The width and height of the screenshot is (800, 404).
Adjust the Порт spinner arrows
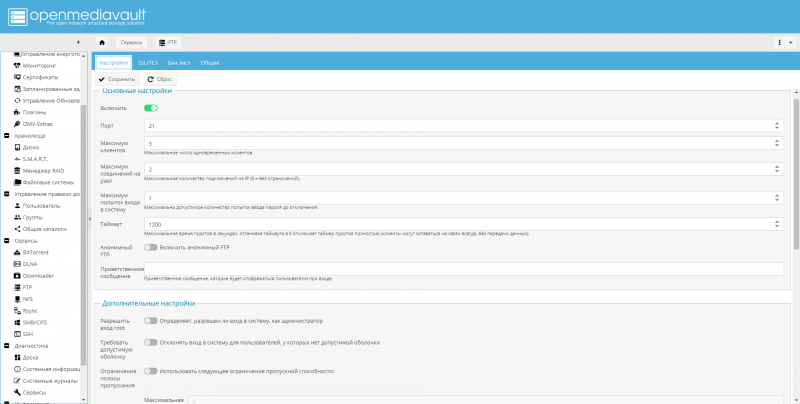click(777, 125)
